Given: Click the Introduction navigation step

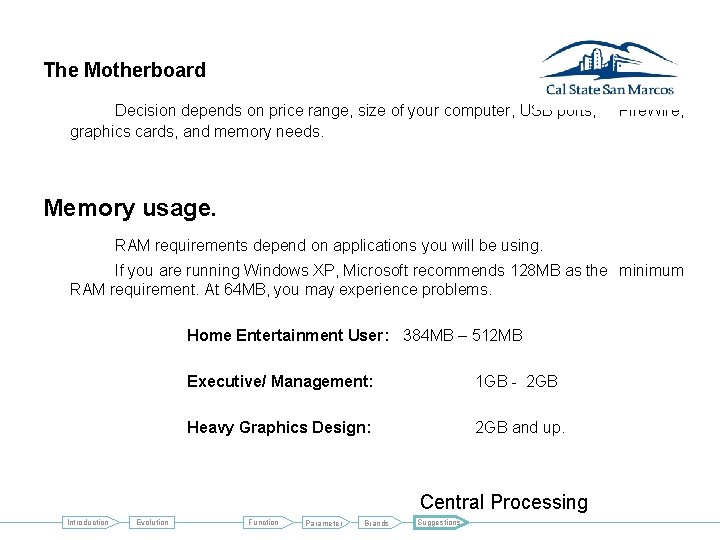Looking at the screenshot, I should (x=90, y=523).
